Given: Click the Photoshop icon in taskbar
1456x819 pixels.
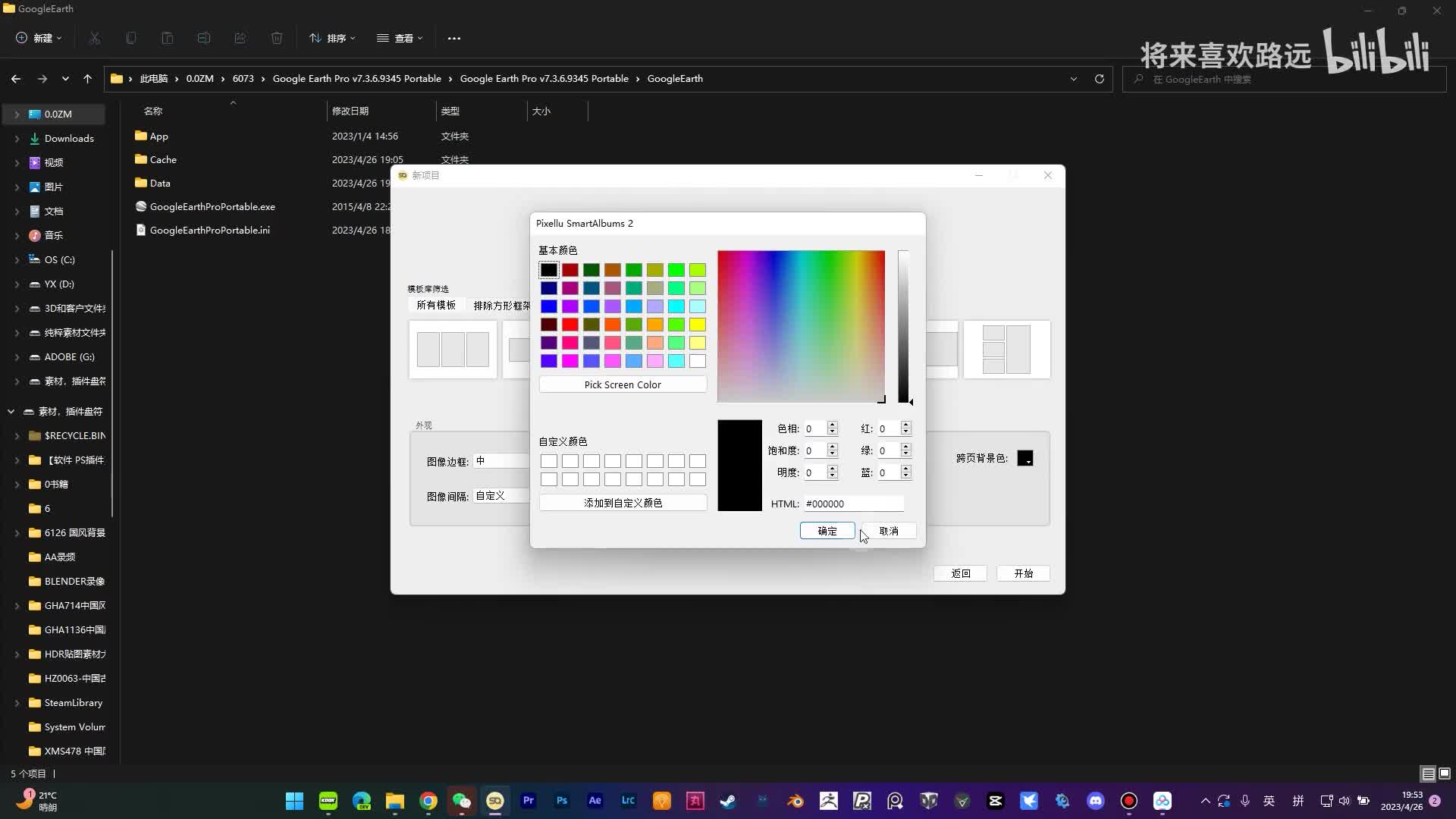Looking at the screenshot, I should pyautogui.click(x=562, y=801).
